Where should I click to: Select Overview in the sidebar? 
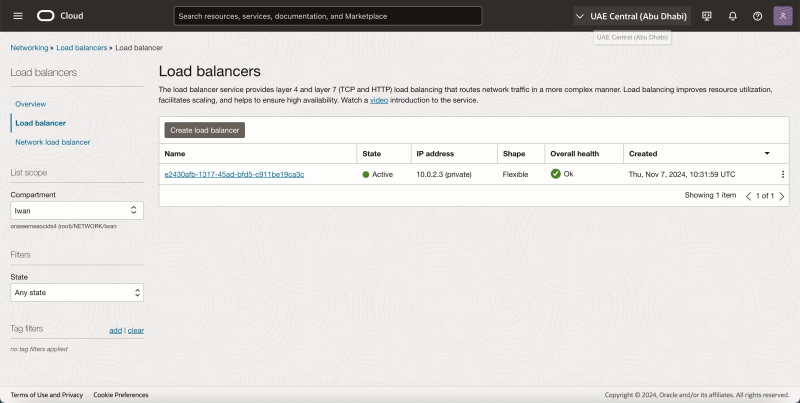30,104
